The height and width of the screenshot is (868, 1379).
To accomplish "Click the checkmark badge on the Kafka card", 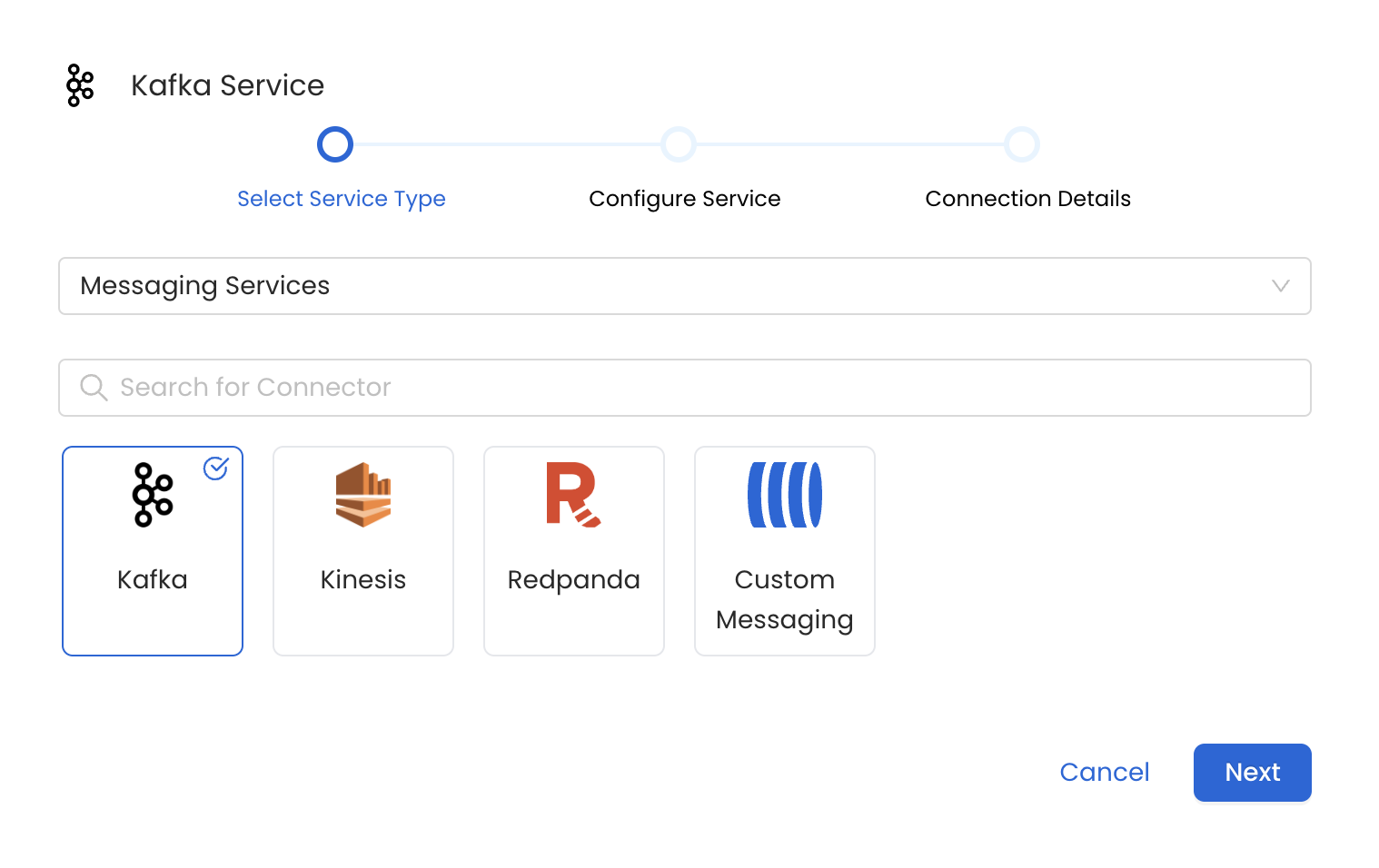I will tap(215, 469).
